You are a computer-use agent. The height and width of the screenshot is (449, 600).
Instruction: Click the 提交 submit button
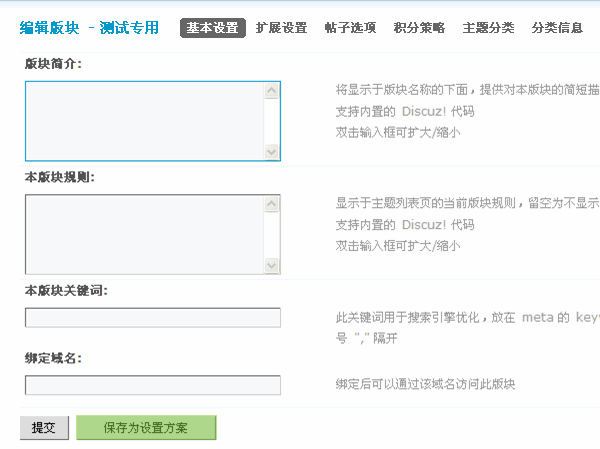pos(44,428)
